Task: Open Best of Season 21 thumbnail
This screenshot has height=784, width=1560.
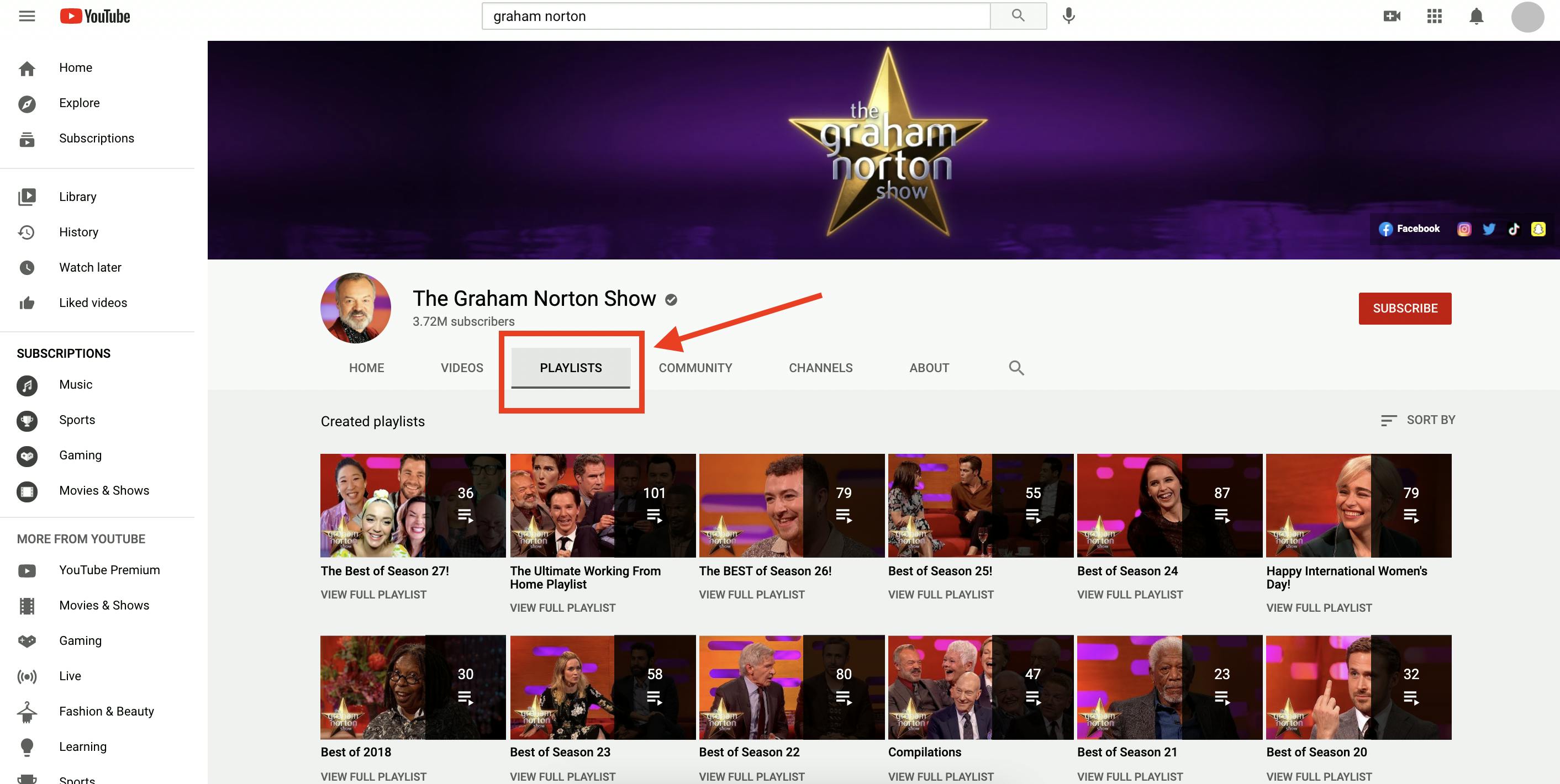Action: point(1169,687)
